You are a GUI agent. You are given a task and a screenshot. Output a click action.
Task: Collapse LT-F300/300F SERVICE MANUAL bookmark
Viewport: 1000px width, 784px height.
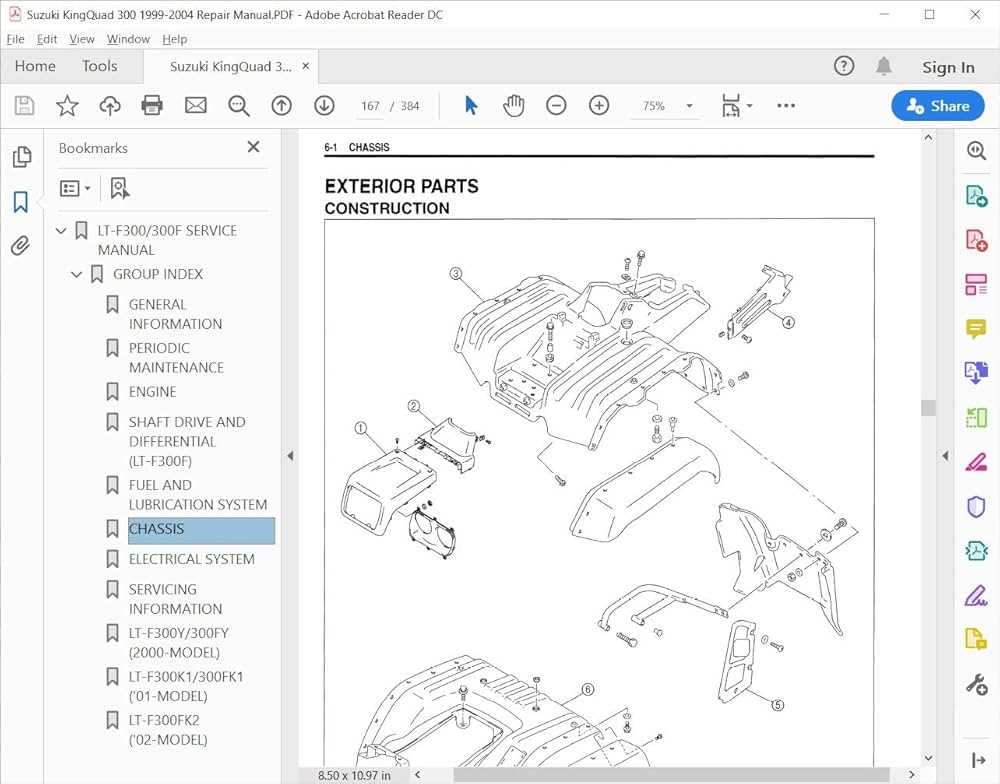coord(61,230)
